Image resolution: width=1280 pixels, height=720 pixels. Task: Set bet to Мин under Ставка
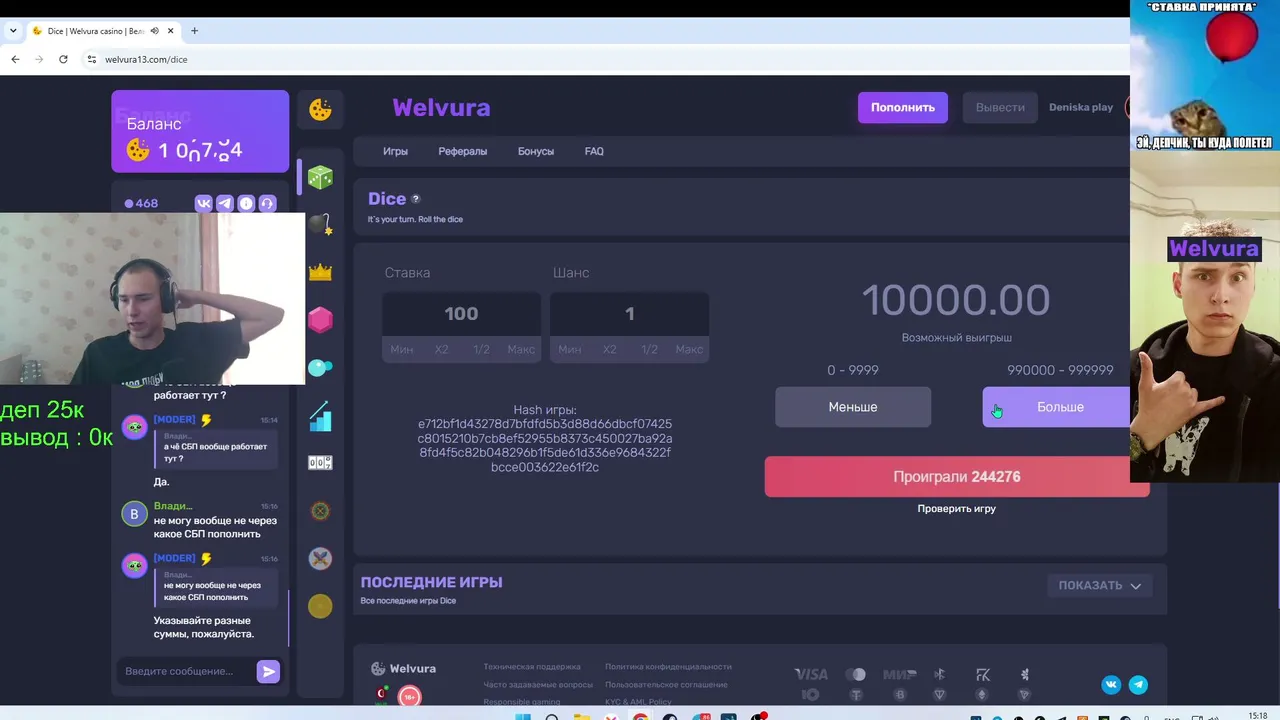(402, 349)
